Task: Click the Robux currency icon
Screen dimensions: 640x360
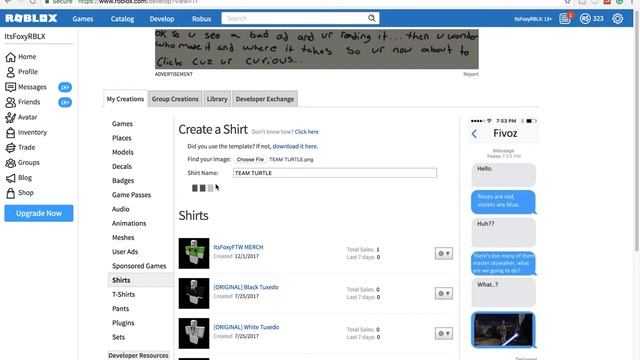Action: coord(585,18)
